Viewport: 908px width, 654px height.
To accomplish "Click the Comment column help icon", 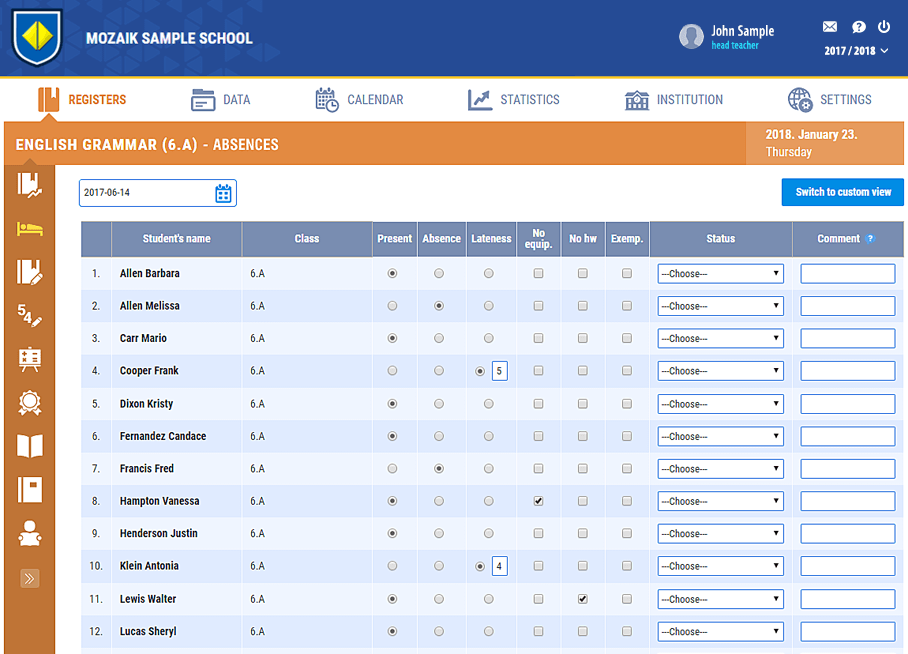I will click(870, 239).
